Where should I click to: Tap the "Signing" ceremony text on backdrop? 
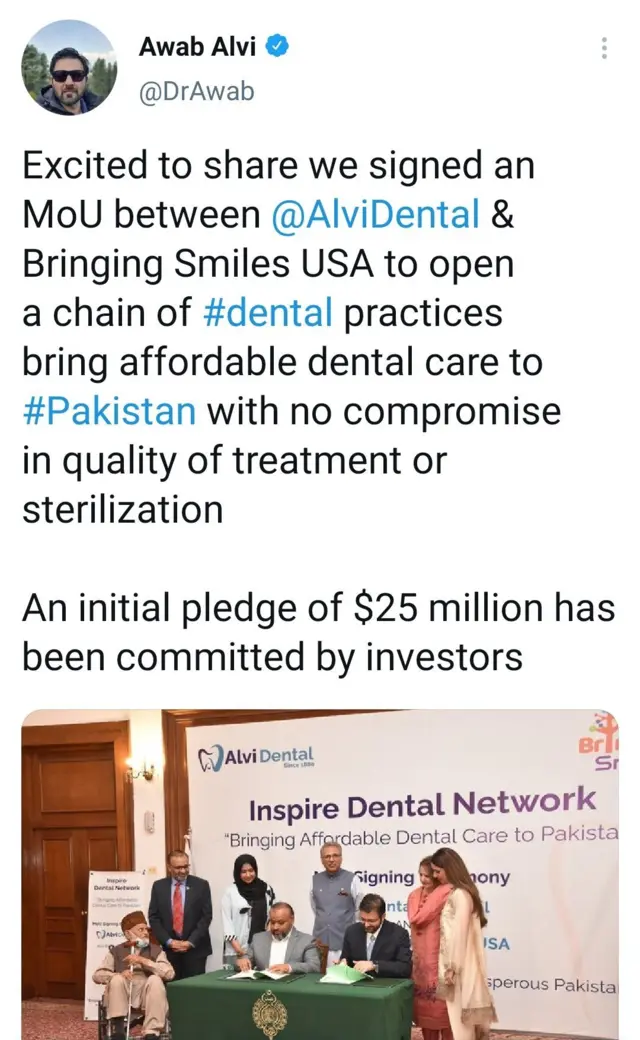click(x=386, y=877)
